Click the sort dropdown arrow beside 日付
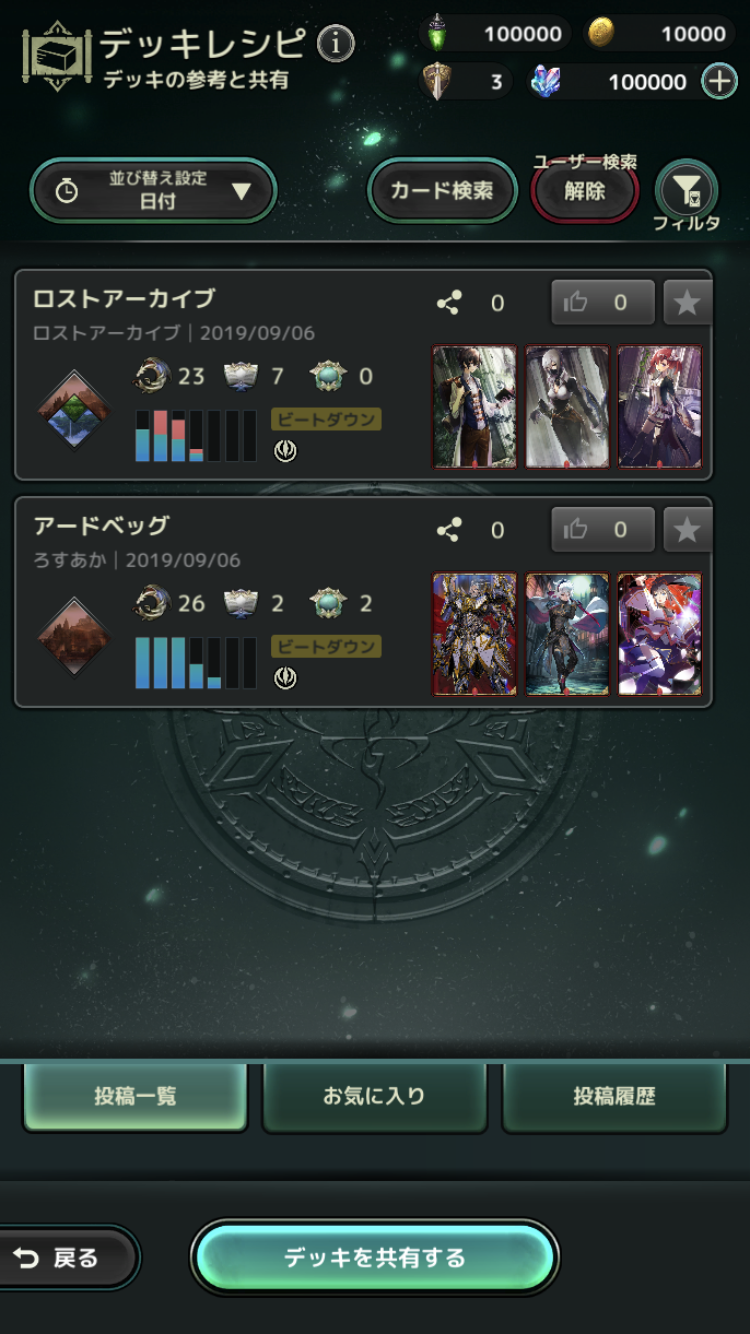The width and height of the screenshot is (750, 1334). (x=241, y=190)
